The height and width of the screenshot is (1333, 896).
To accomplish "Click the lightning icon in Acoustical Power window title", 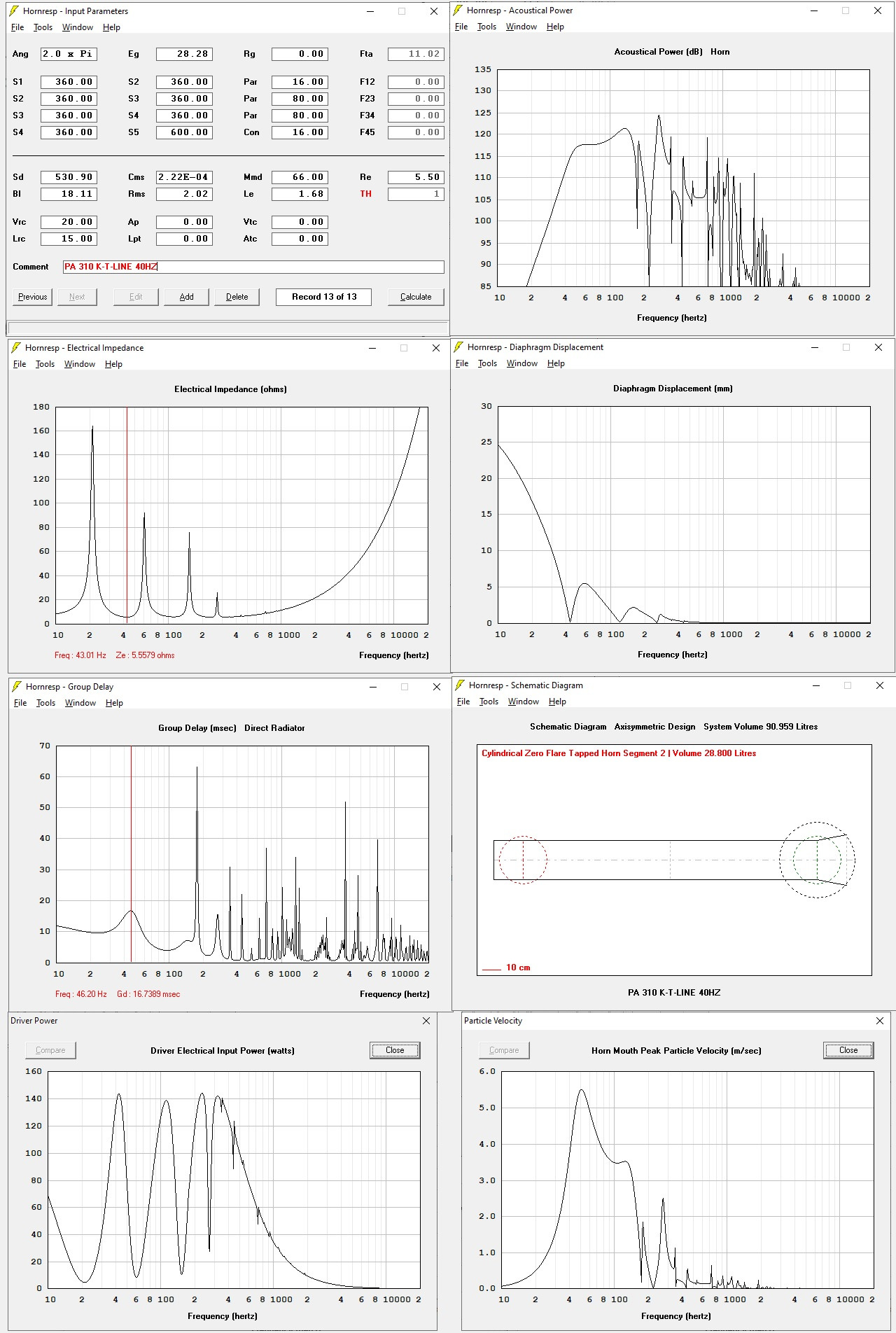I will point(458,11).
